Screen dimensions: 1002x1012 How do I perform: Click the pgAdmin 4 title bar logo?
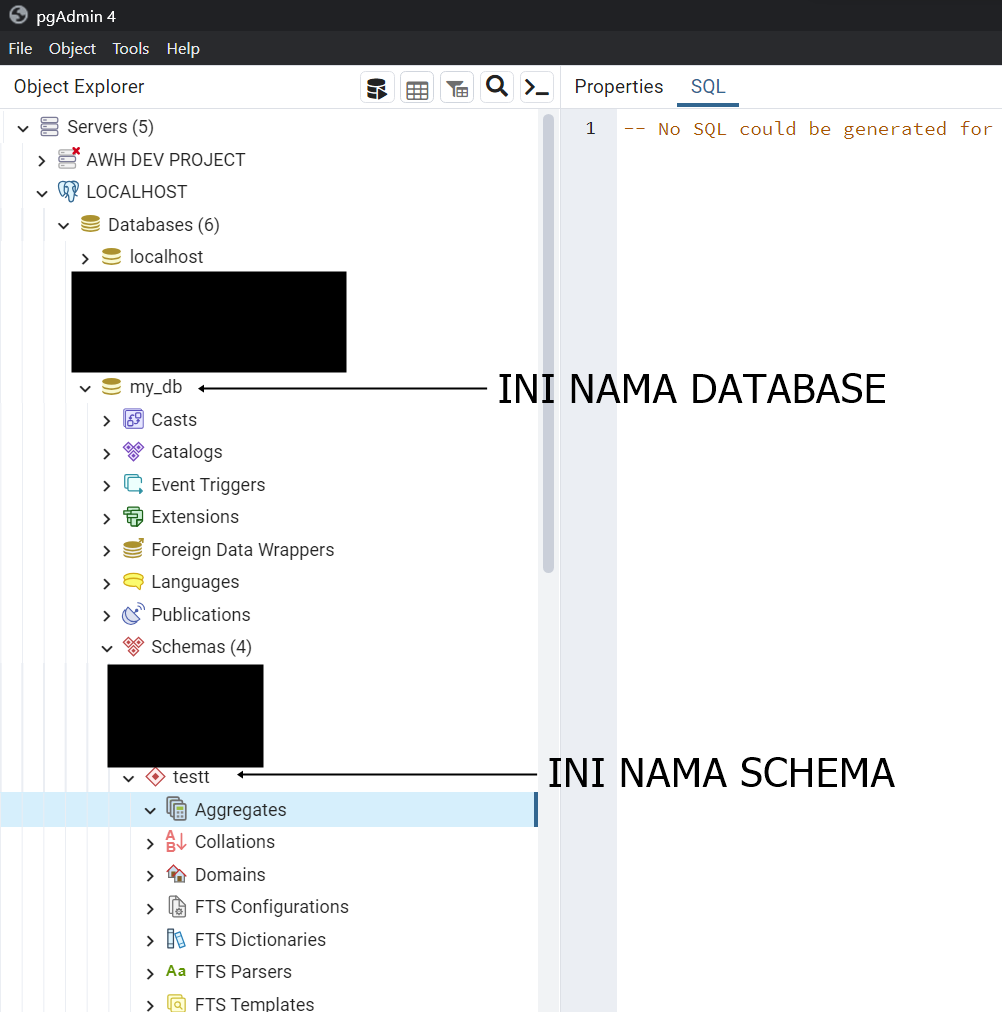[x=18, y=15]
